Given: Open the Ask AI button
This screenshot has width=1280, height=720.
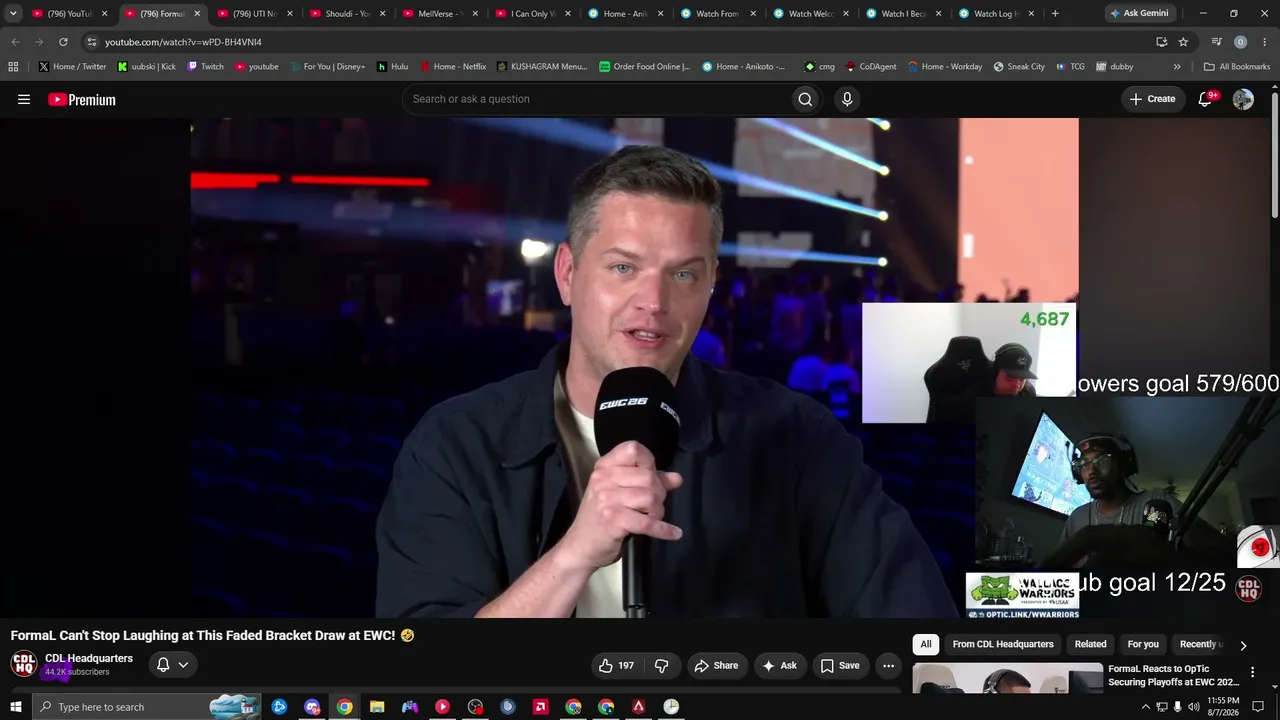Looking at the screenshot, I should pyautogui.click(x=779, y=665).
